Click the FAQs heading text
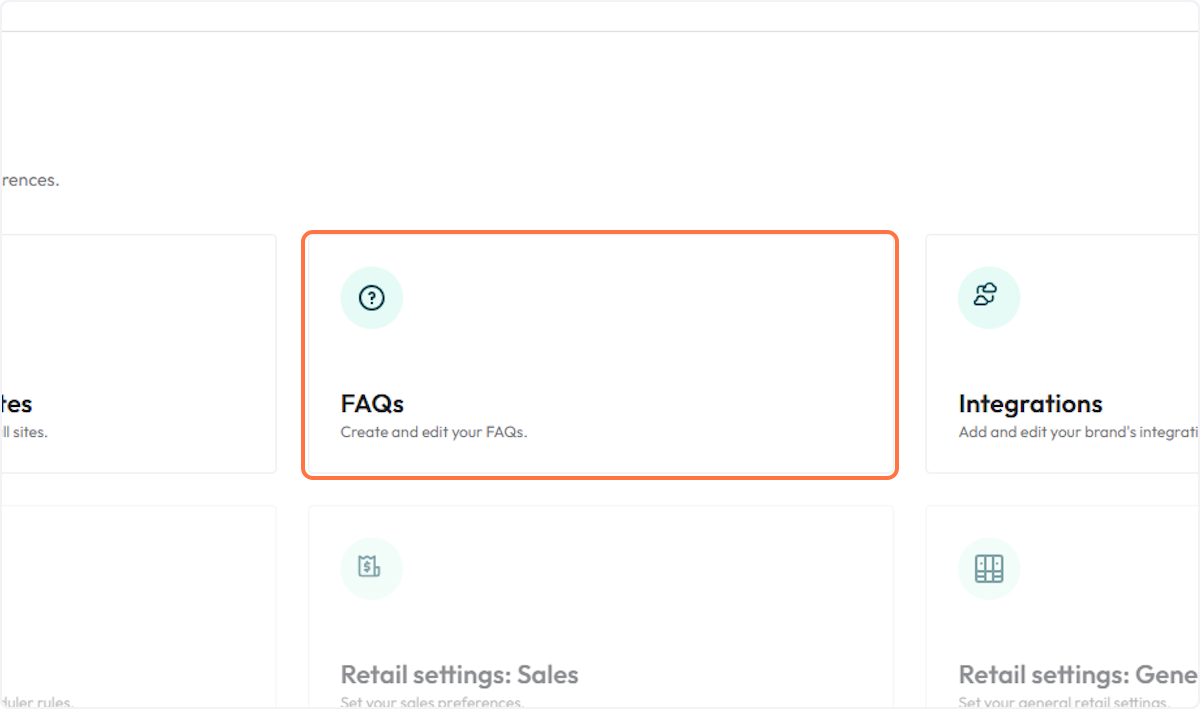The width and height of the screenshot is (1200, 709). (x=373, y=404)
